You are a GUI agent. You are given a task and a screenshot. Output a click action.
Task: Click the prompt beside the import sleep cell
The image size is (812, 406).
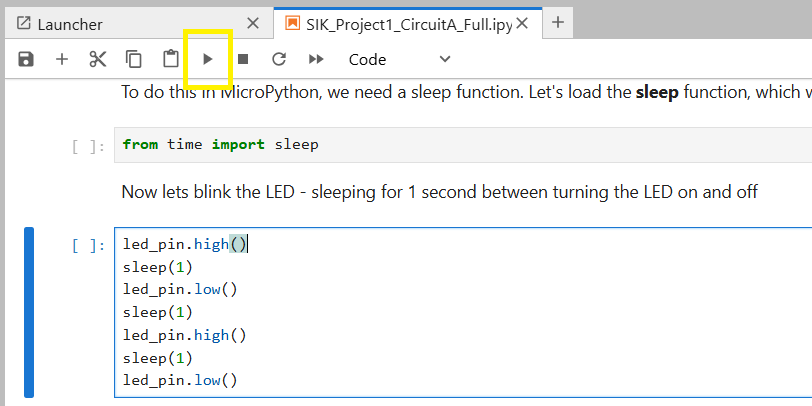coord(88,146)
